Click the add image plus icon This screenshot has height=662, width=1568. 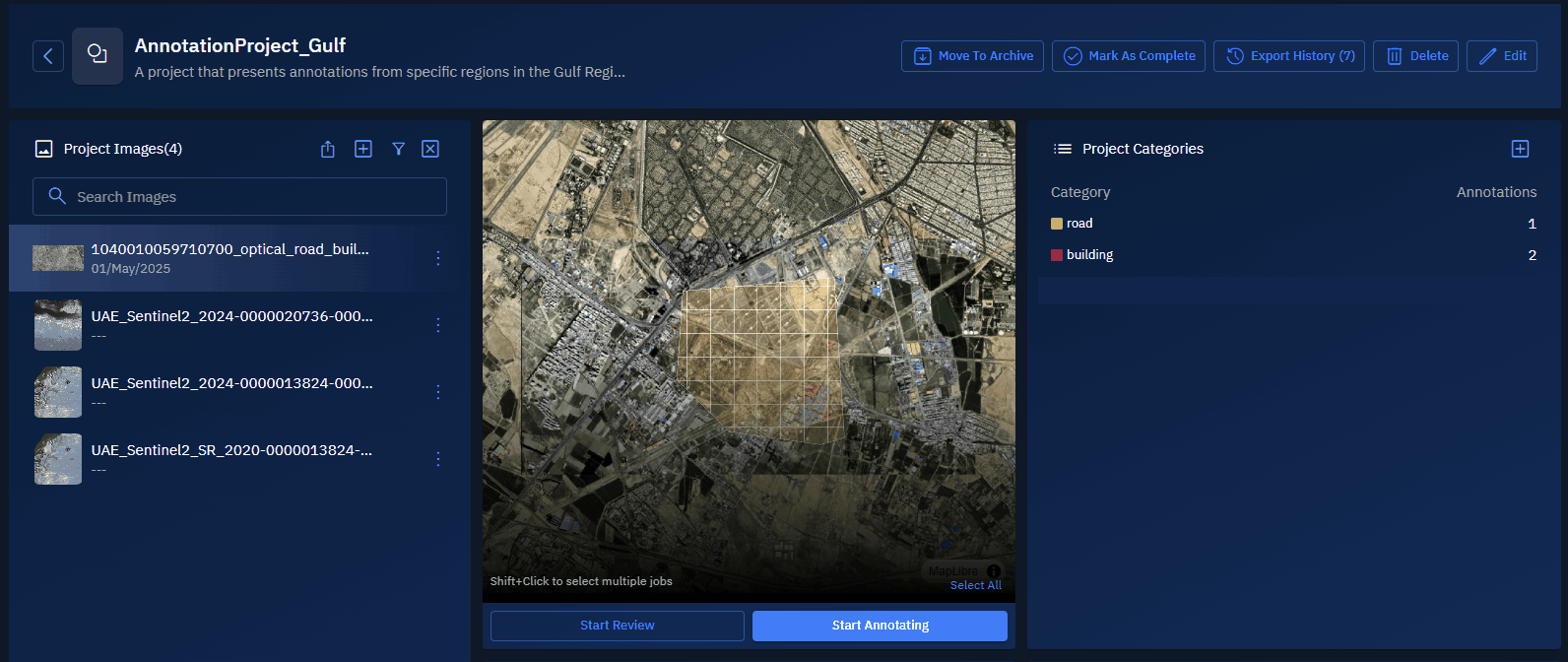point(363,149)
